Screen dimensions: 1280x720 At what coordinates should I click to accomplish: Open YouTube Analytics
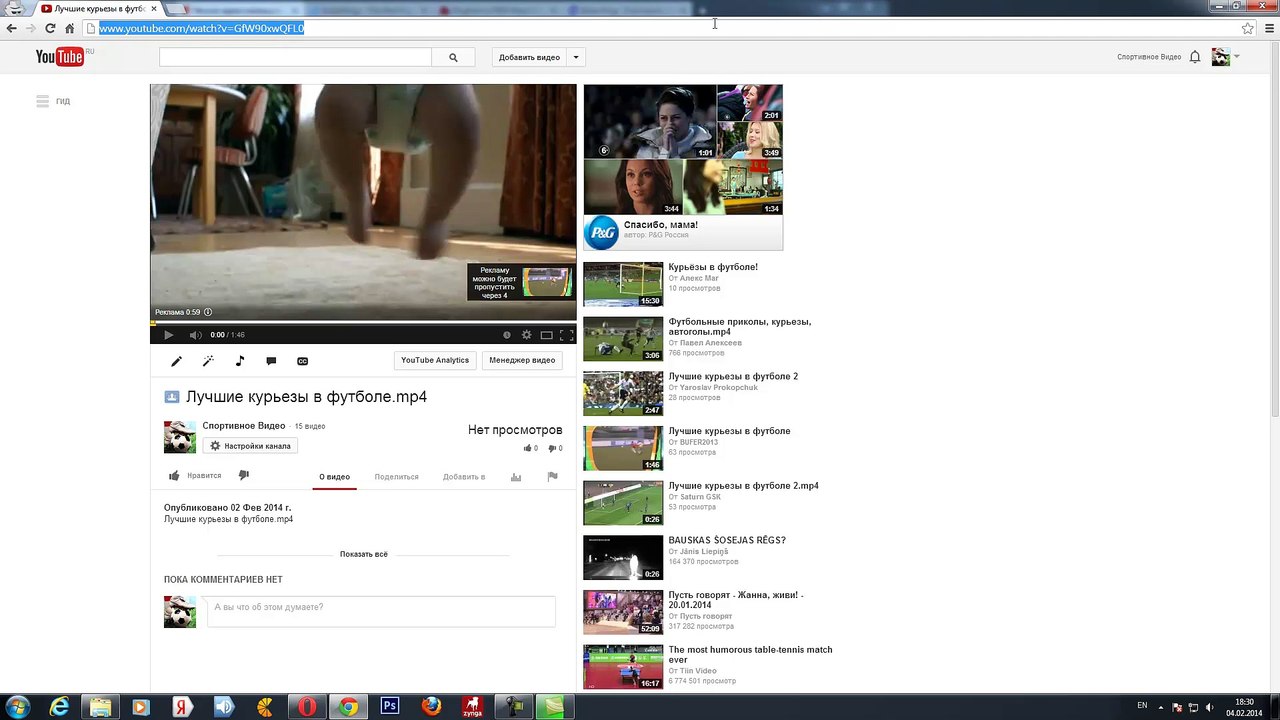pyautogui.click(x=435, y=360)
